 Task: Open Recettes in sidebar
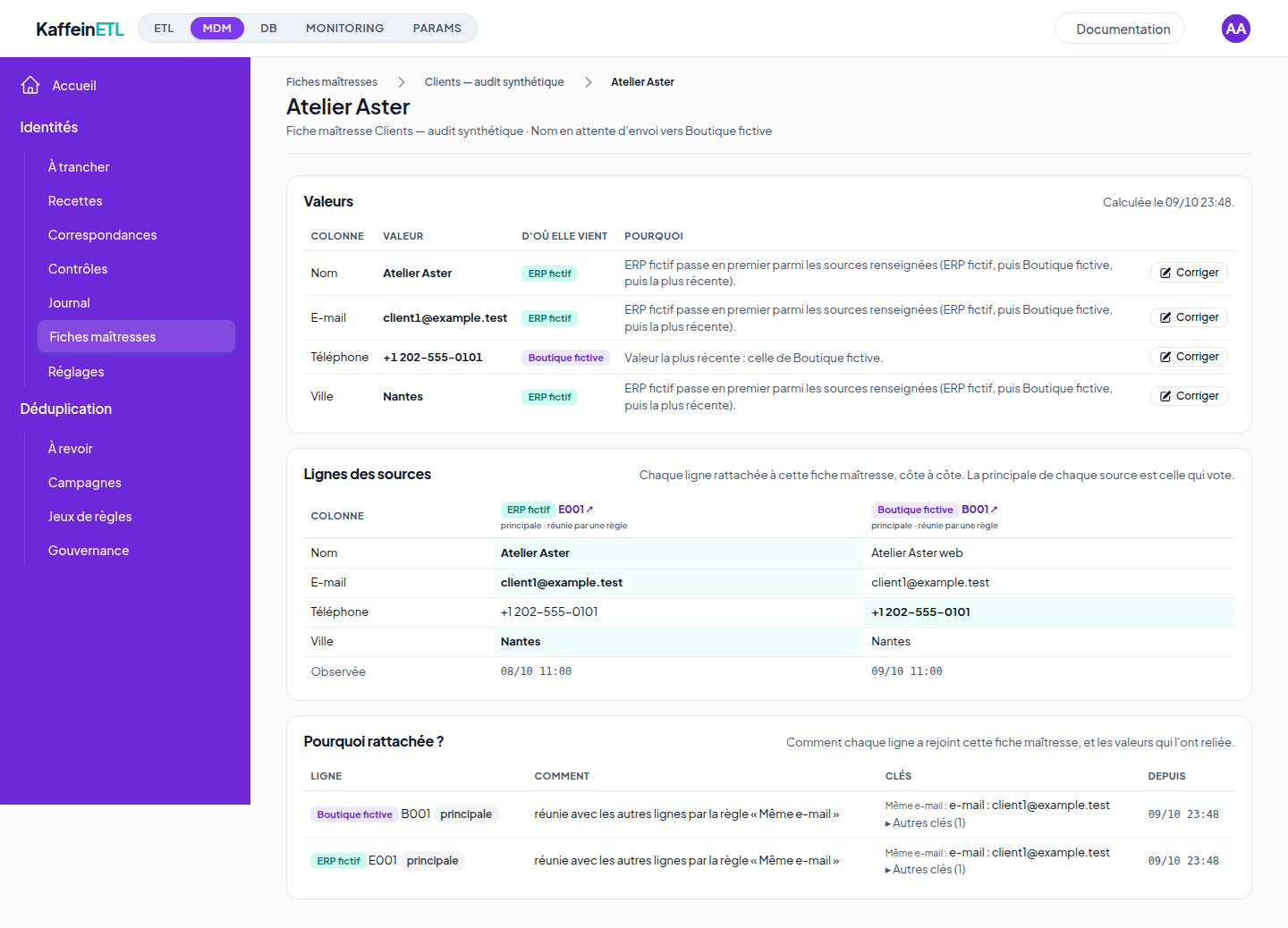pyautogui.click(x=136, y=201)
